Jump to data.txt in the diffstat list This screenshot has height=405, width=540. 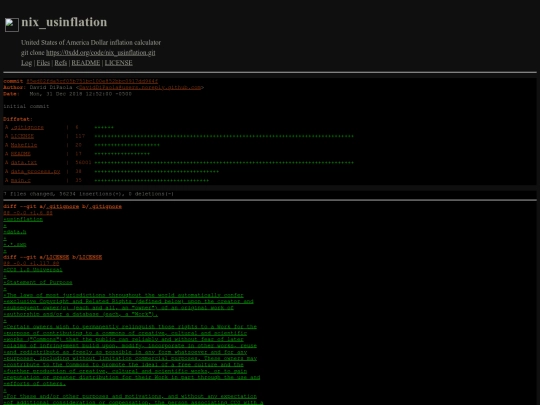coord(24,163)
